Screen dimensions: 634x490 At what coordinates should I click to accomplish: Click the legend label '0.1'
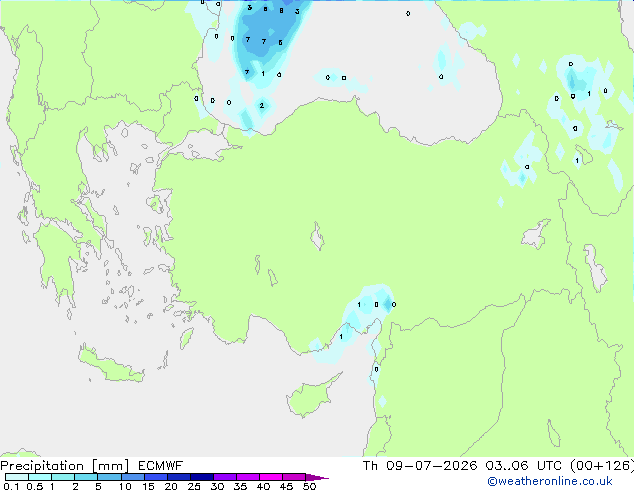tap(11, 486)
